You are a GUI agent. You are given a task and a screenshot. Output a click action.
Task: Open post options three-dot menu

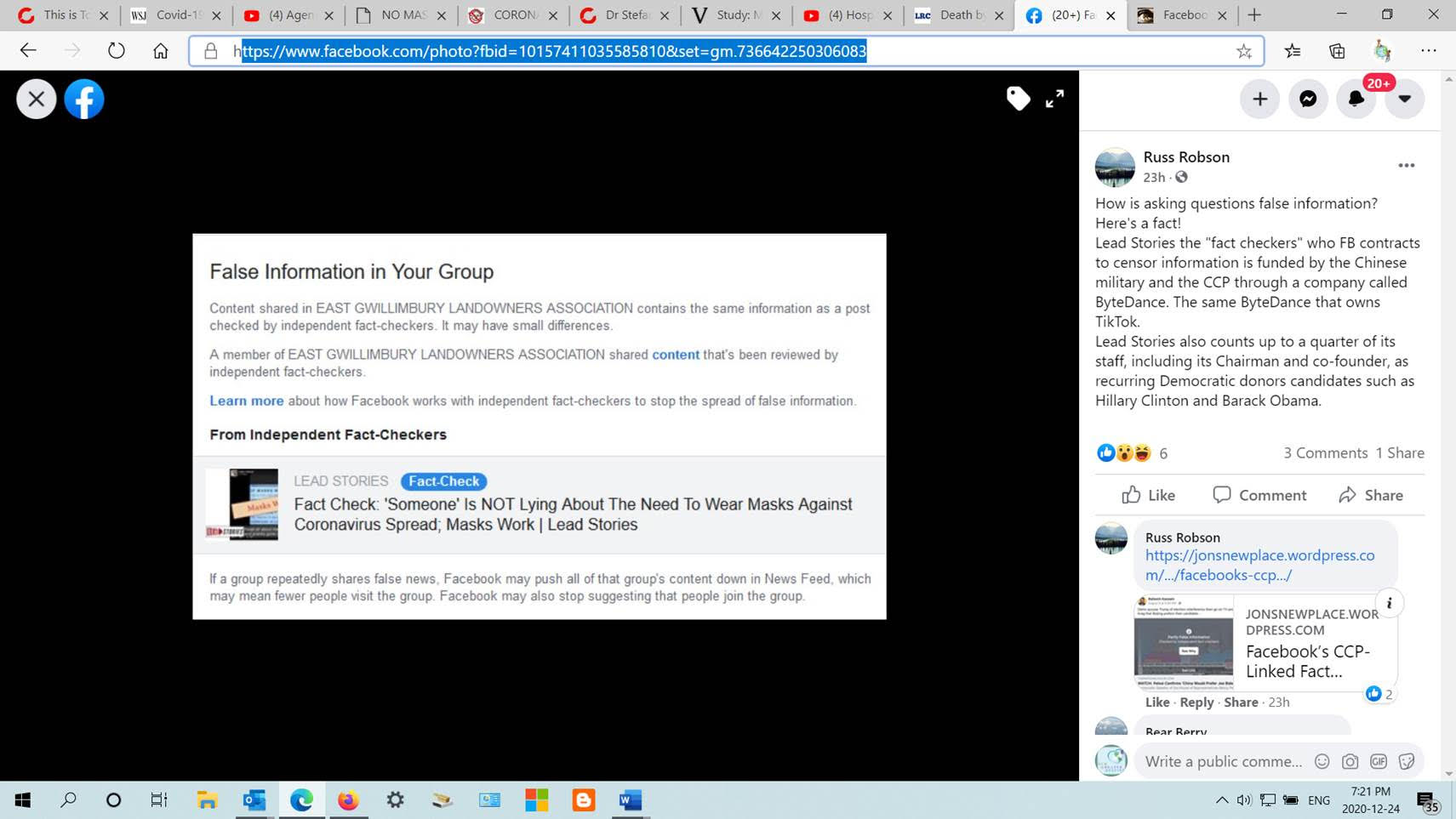coord(1406,166)
